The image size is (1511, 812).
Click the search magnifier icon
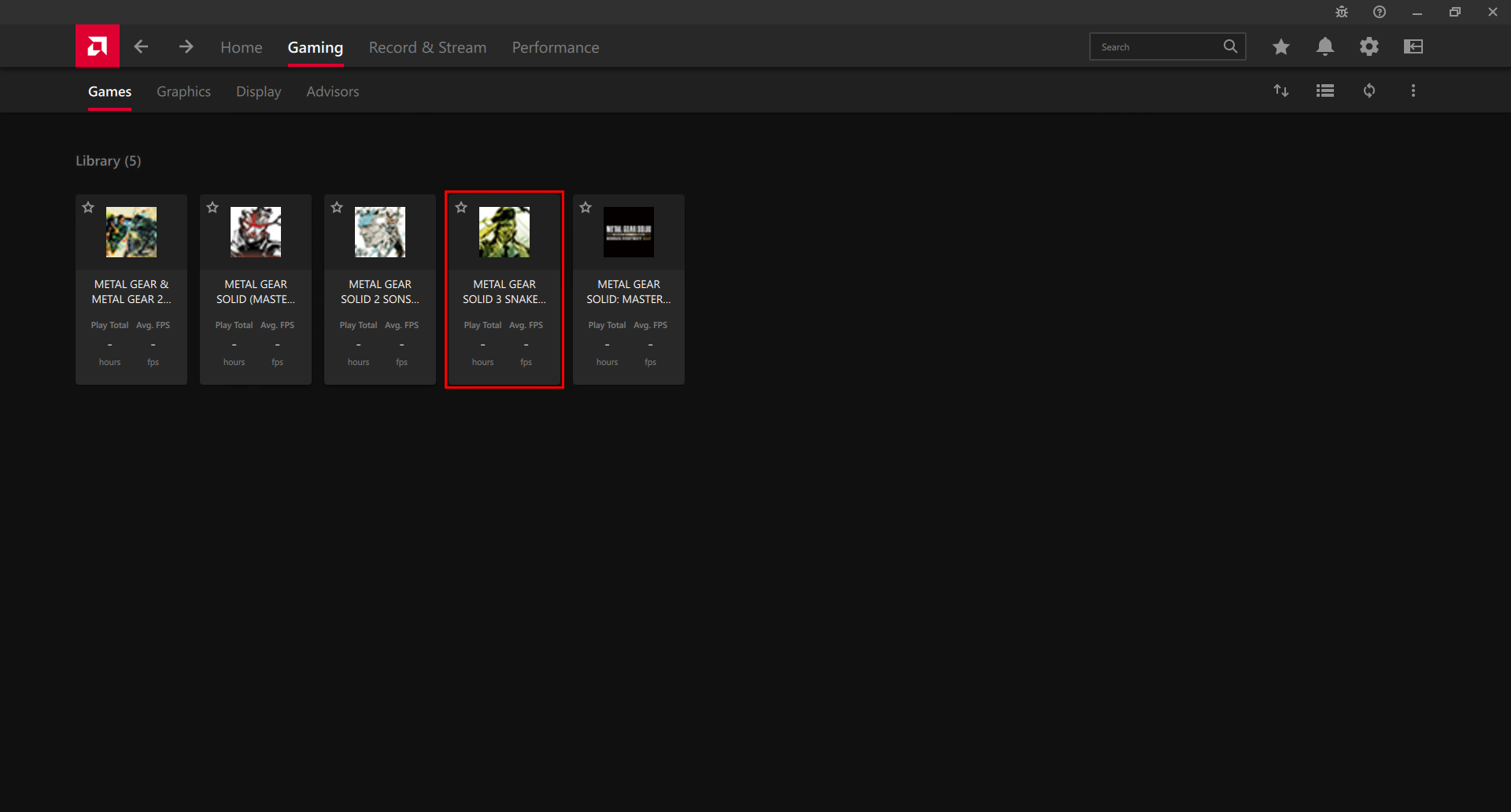click(1230, 46)
